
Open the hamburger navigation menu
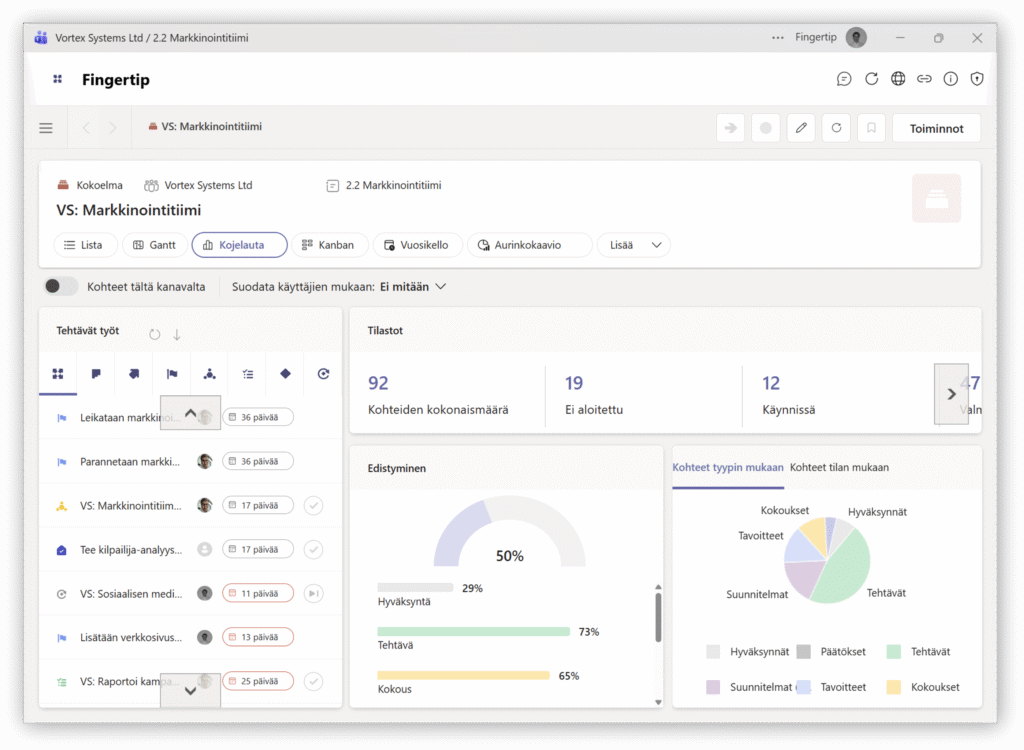click(46, 128)
